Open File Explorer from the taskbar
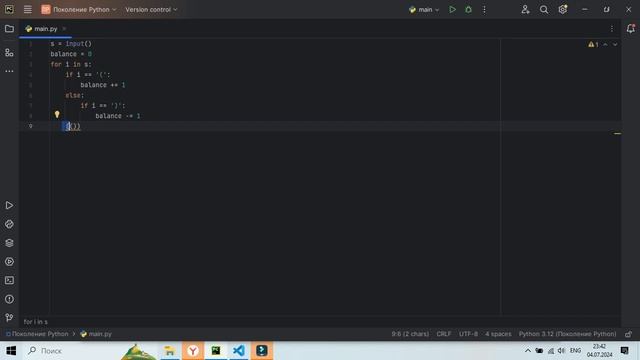This screenshot has width=640, height=360. click(169, 351)
